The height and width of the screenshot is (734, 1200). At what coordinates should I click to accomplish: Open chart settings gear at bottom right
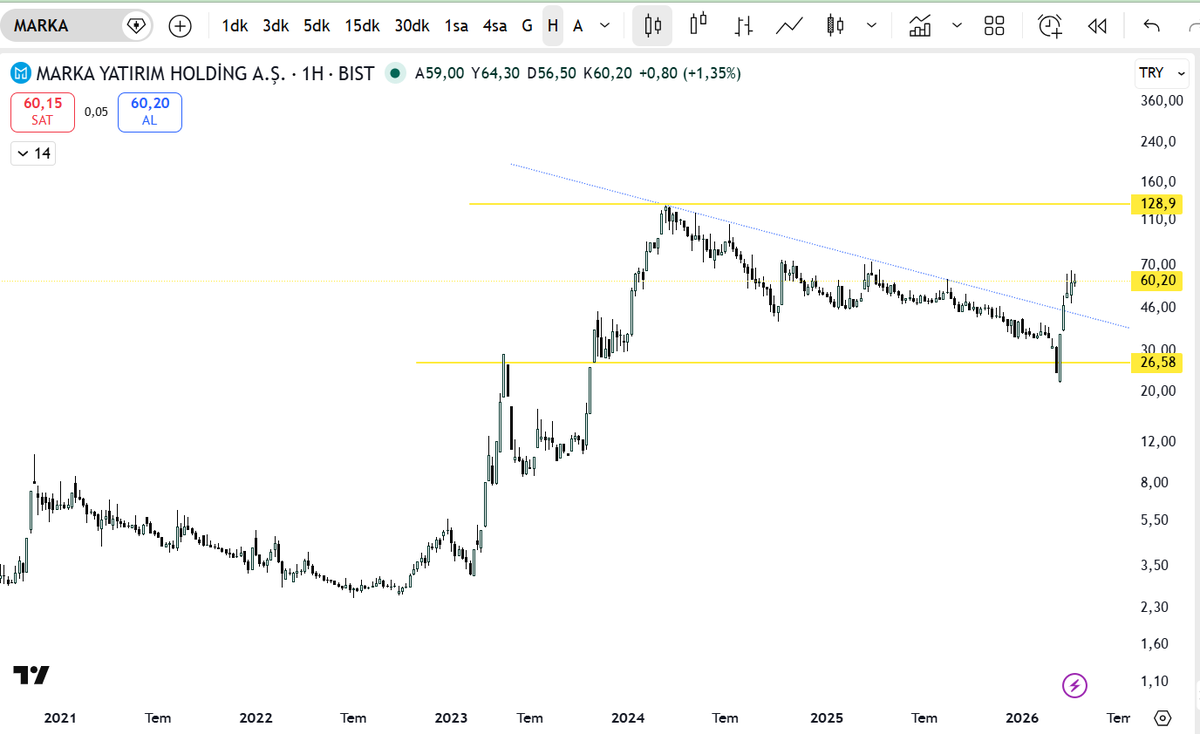1162,718
